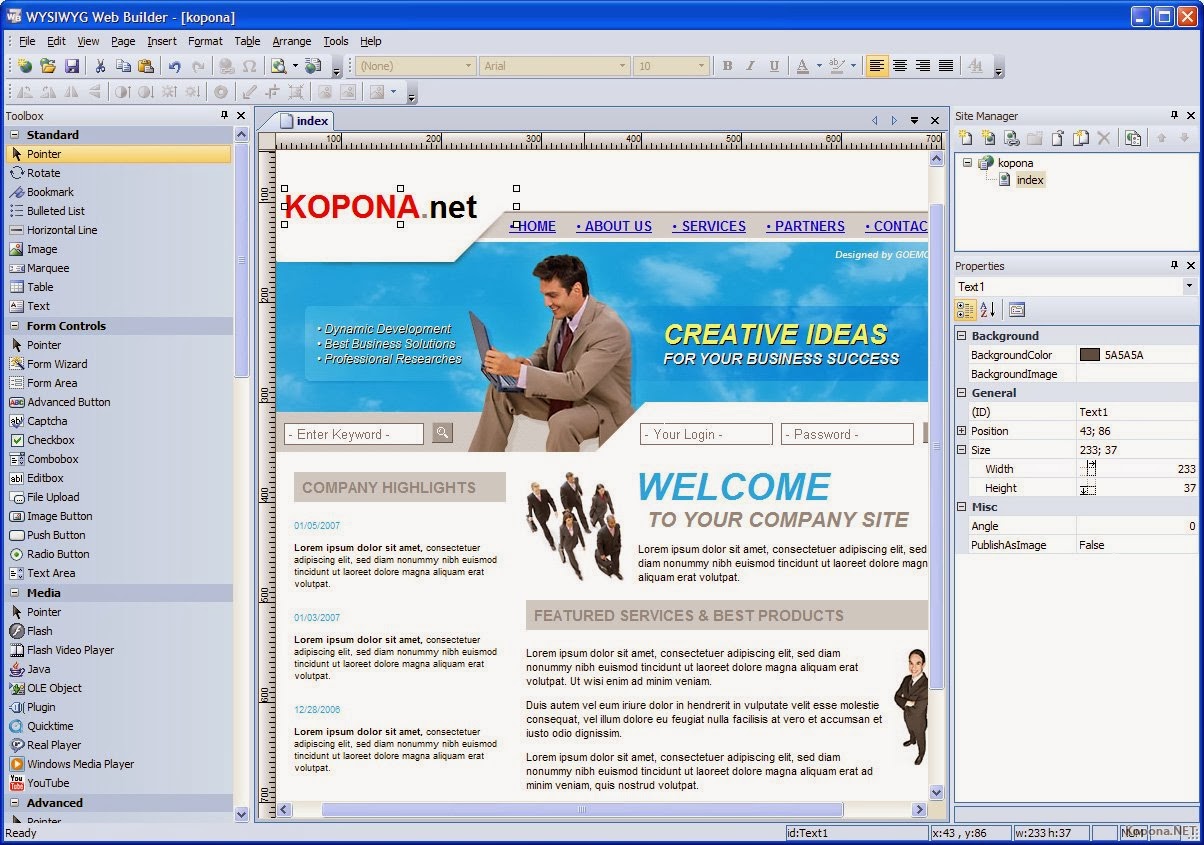Expand the Position property
Viewport: 1204px width, 845px height.
[x=962, y=431]
